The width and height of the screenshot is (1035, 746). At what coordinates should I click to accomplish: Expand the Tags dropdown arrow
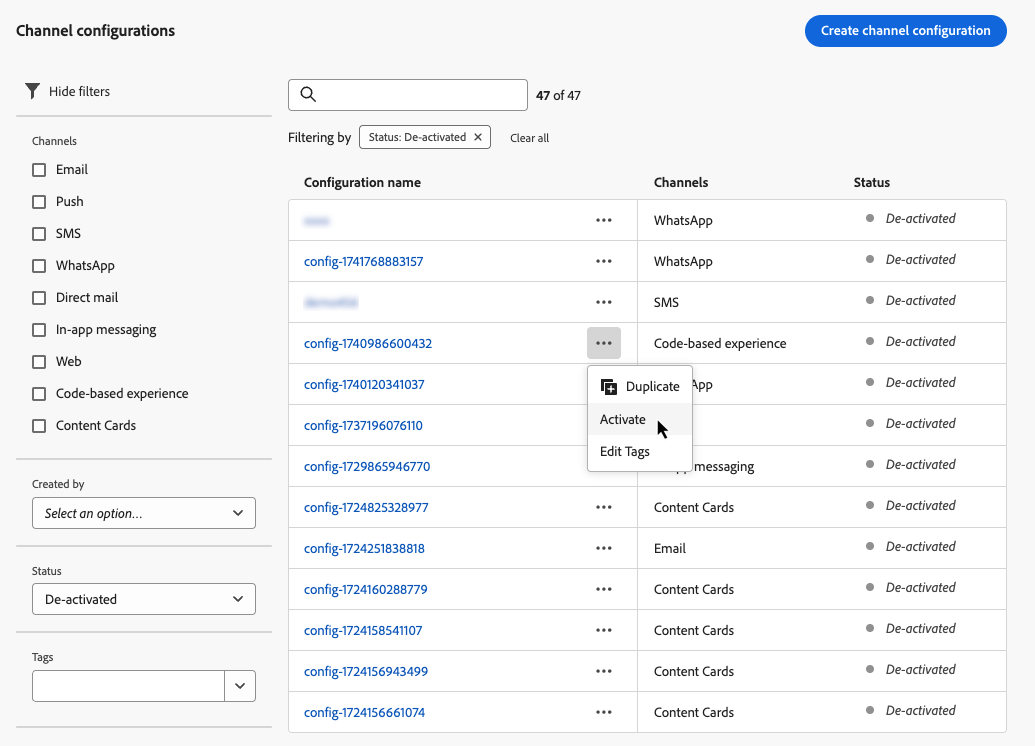tap(240, 686)
